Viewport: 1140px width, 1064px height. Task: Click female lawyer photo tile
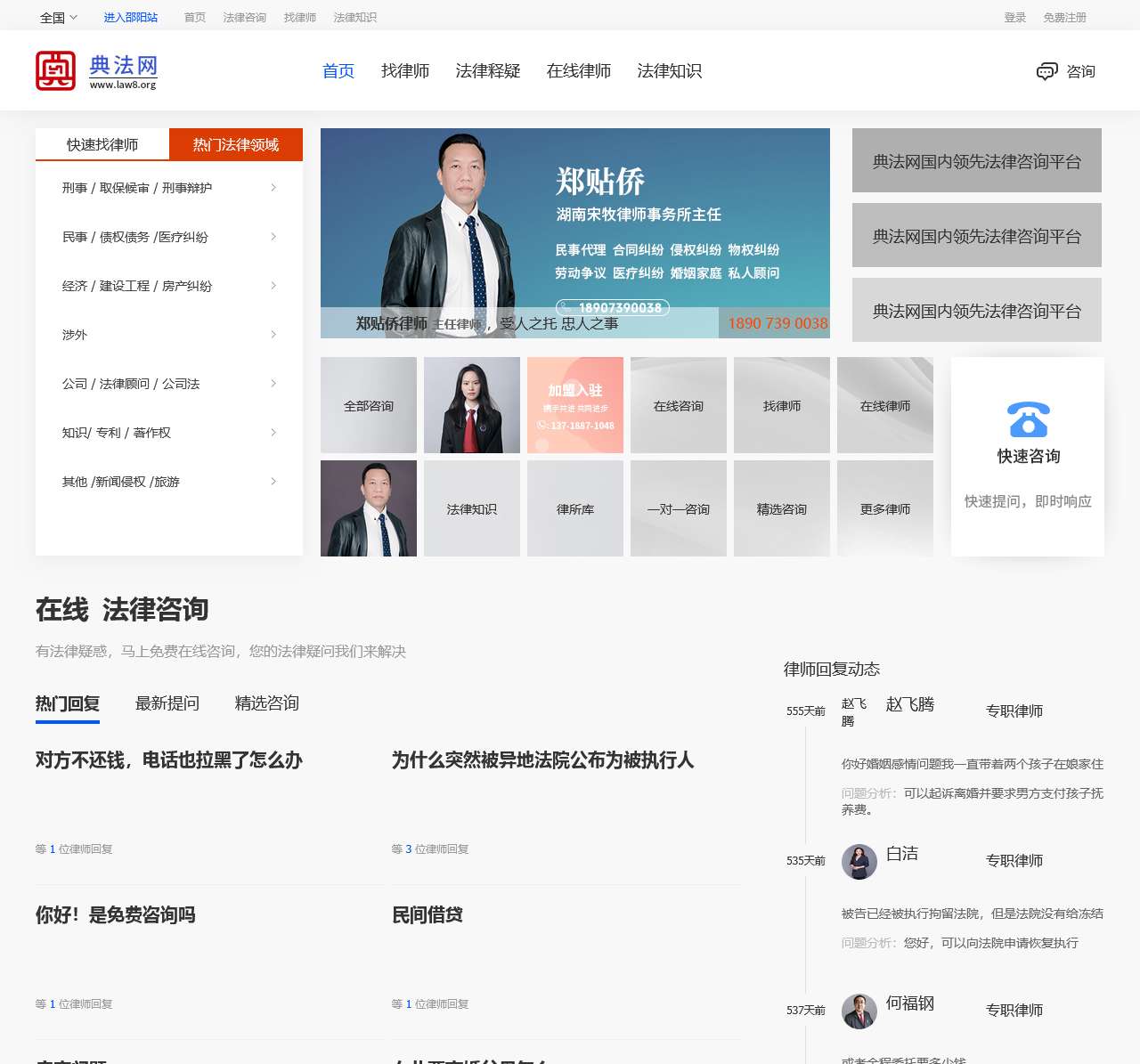pos(472,405)
